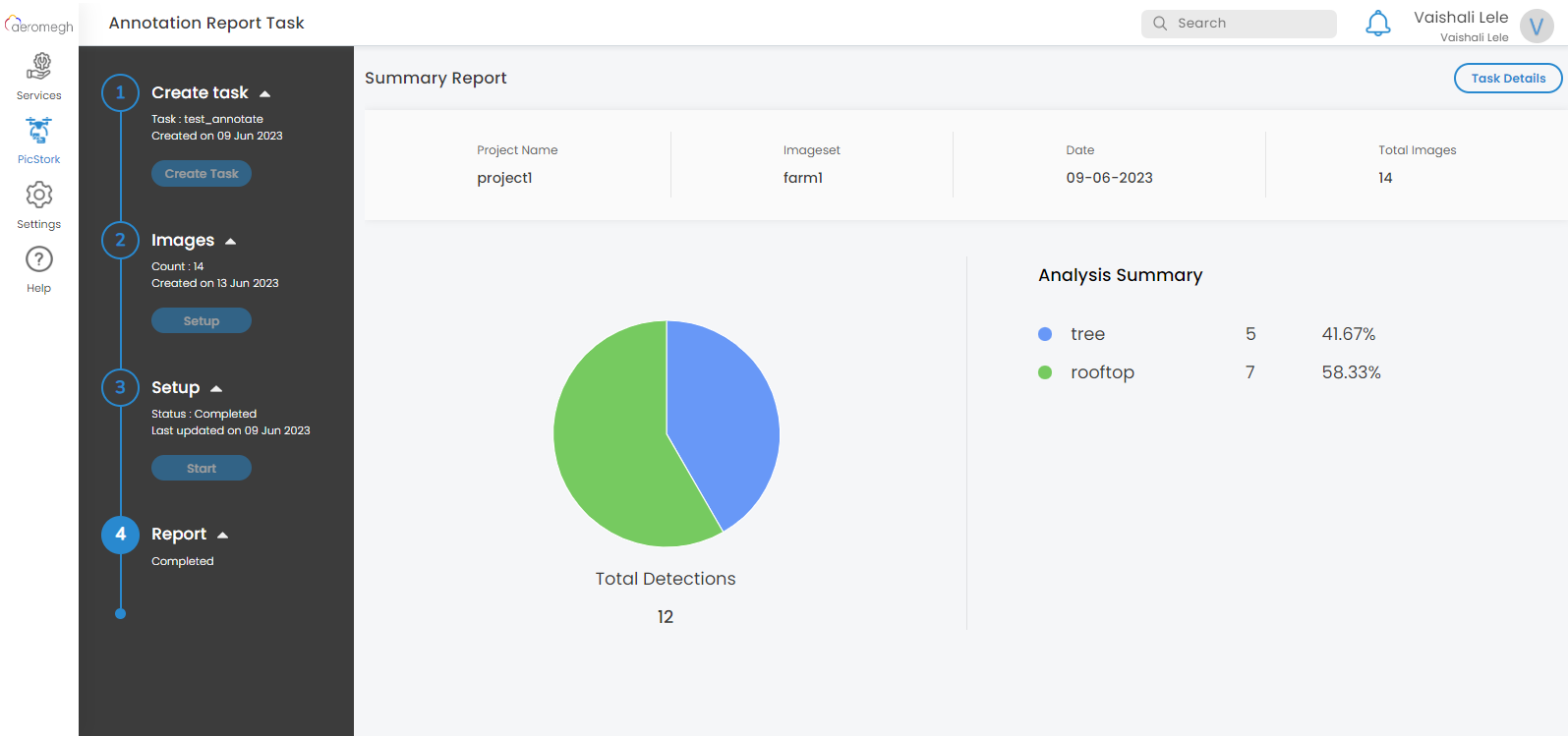Collapse the Images section arrow
1568x736 pixels.
click(x=231, y=241)
